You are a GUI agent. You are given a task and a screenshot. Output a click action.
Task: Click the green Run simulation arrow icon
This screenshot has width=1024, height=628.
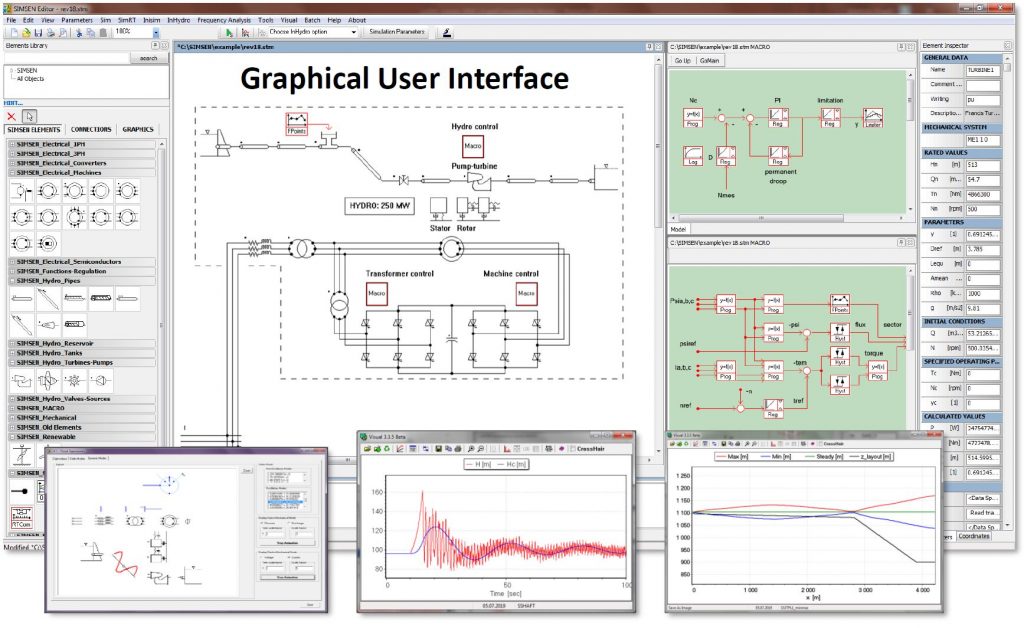point(229,32)
